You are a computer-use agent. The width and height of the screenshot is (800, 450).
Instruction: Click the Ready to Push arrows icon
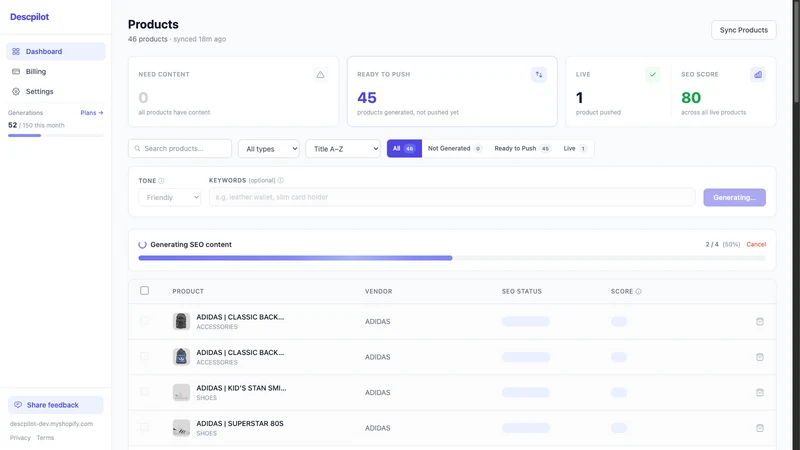(539, 74)
